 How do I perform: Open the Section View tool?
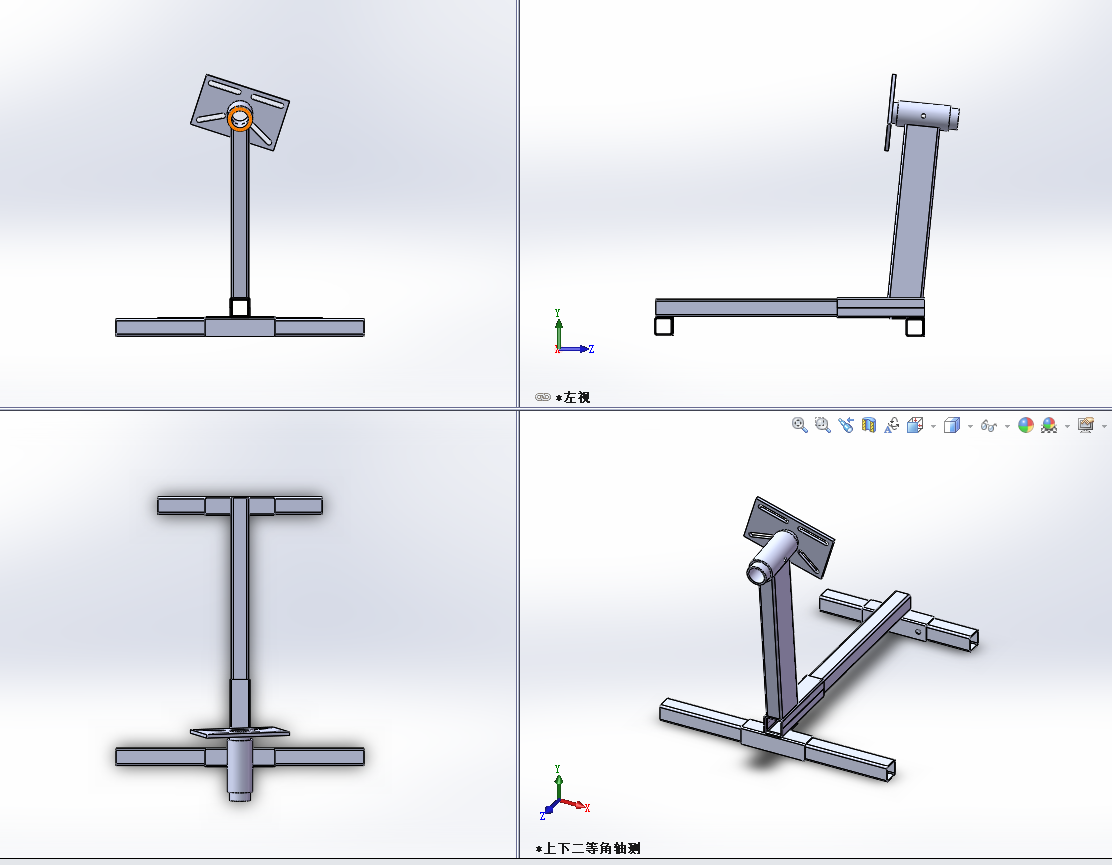click(869, 425)
